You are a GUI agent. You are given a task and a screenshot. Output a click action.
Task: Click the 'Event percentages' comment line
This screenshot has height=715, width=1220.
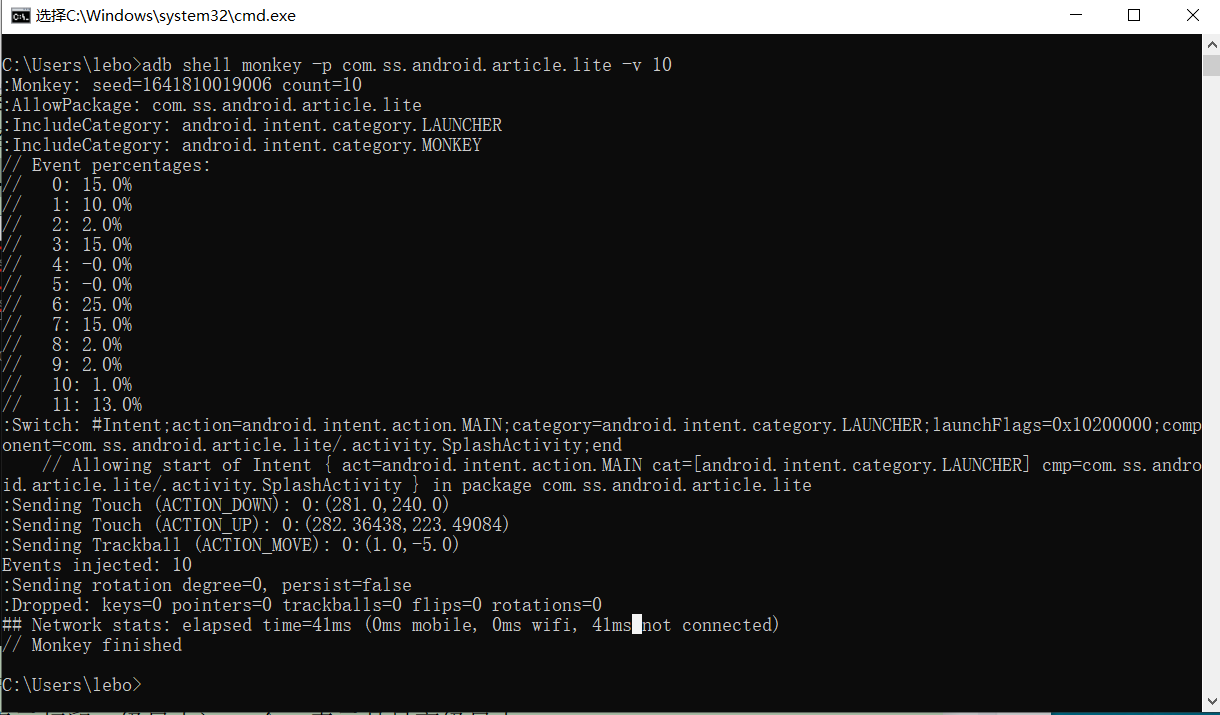(107, 165)
